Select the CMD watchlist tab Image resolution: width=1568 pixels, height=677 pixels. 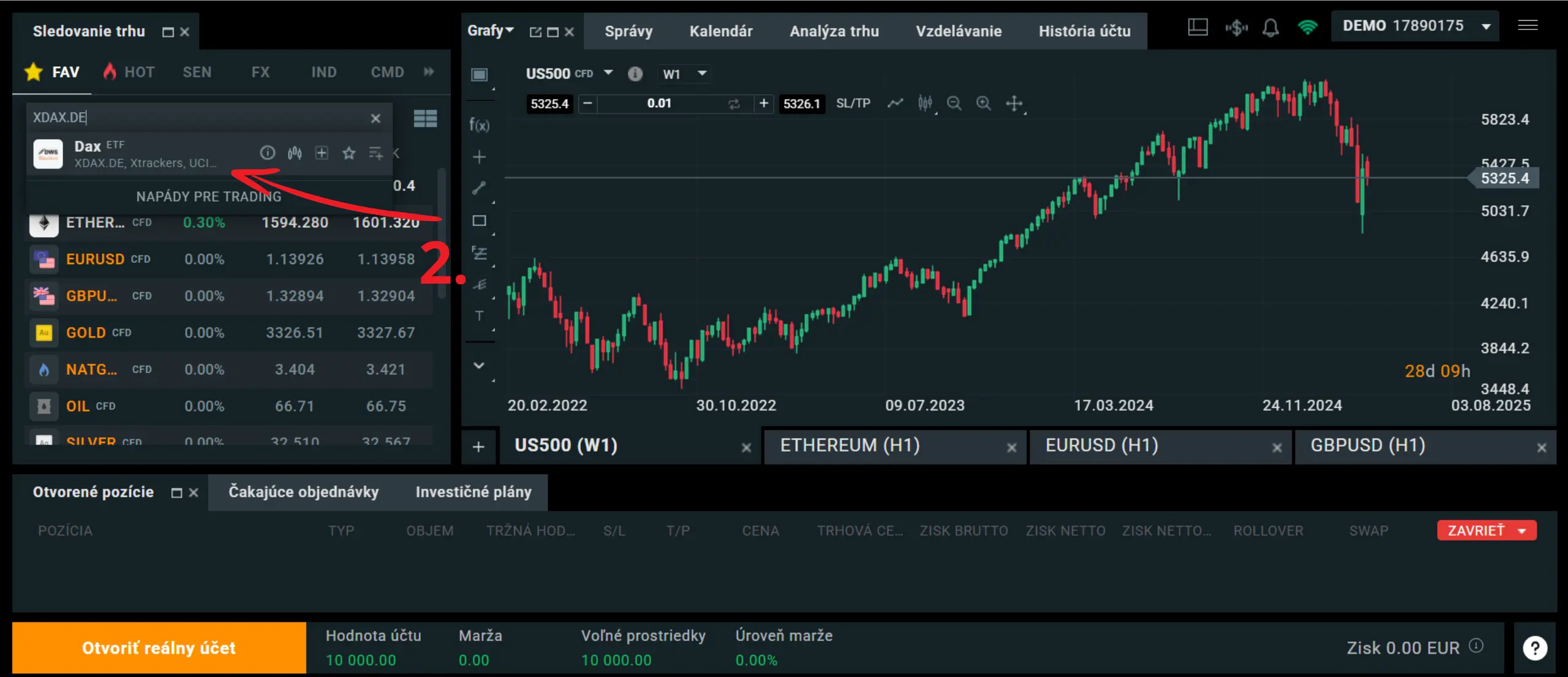point(387,72)
